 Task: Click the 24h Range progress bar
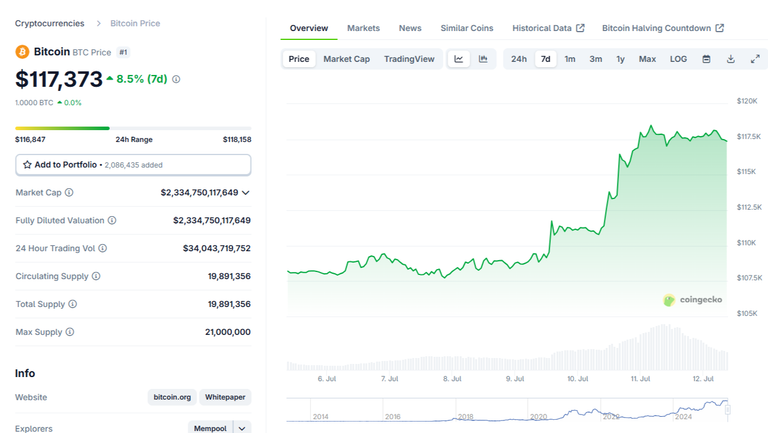[x=133, y=128]
